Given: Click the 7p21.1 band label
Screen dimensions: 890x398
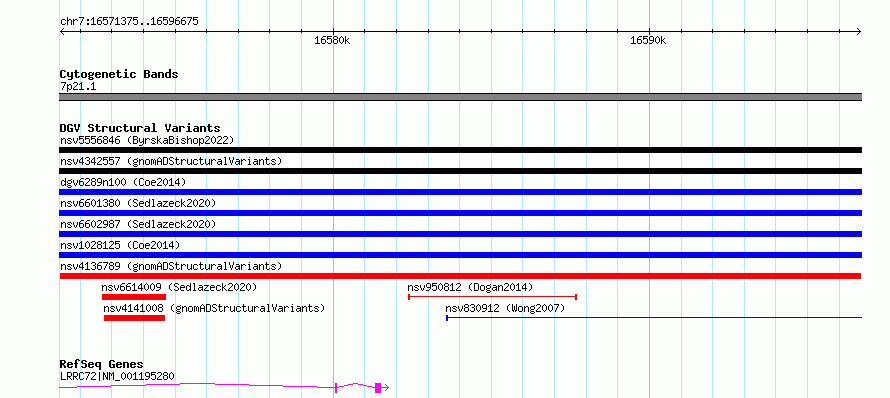Looking at the screenshot, I should 78,86.
